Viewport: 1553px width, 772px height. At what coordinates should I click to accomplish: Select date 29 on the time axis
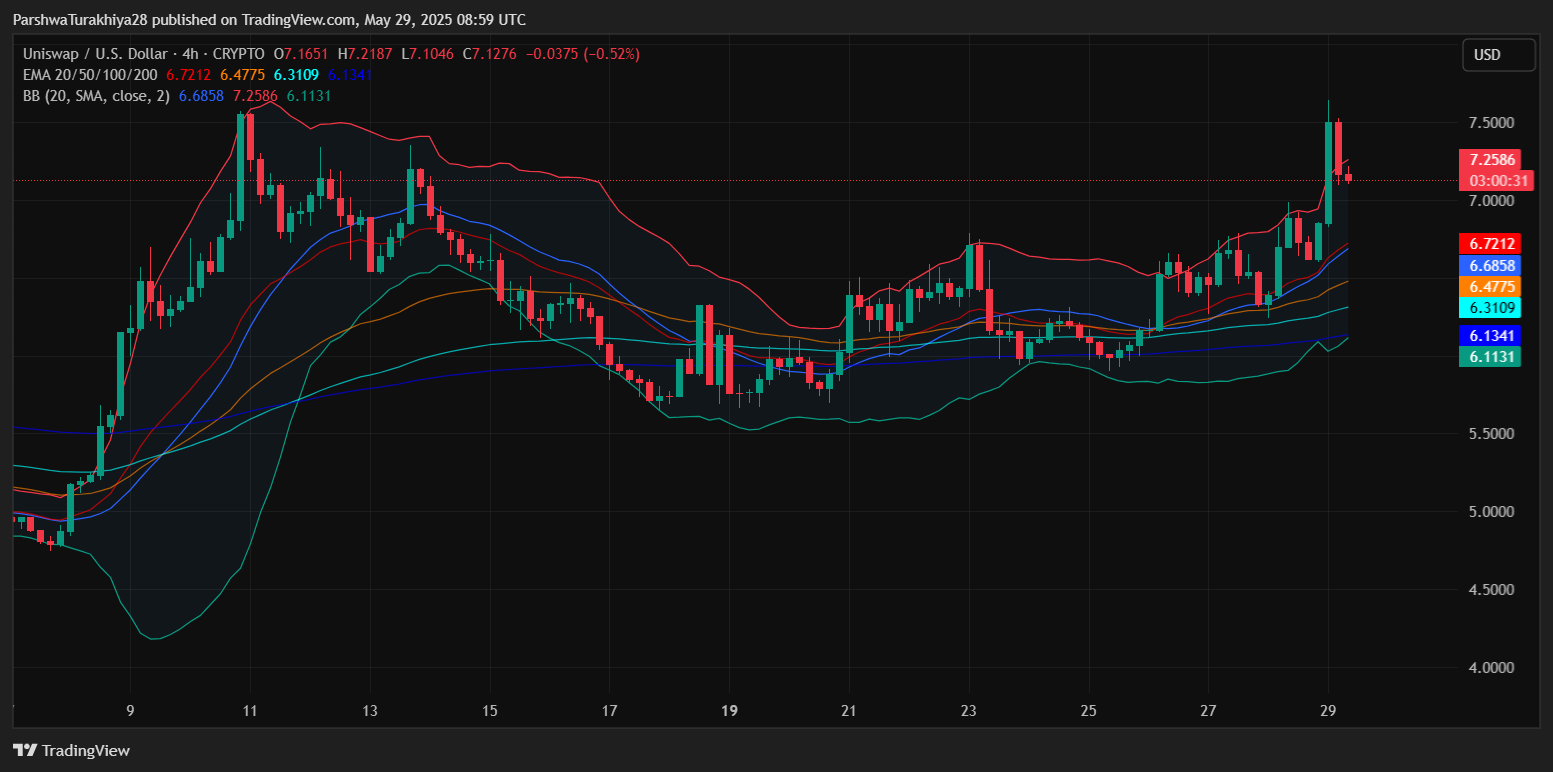click(x=1329, y=711)
